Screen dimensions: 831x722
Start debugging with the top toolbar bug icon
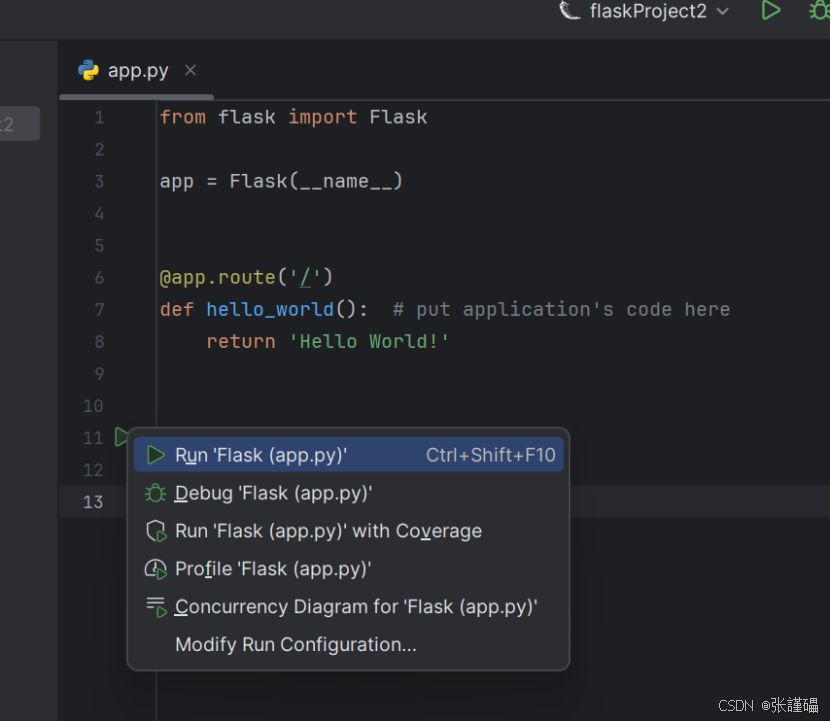pyautogui.click(x=819, y=10)
